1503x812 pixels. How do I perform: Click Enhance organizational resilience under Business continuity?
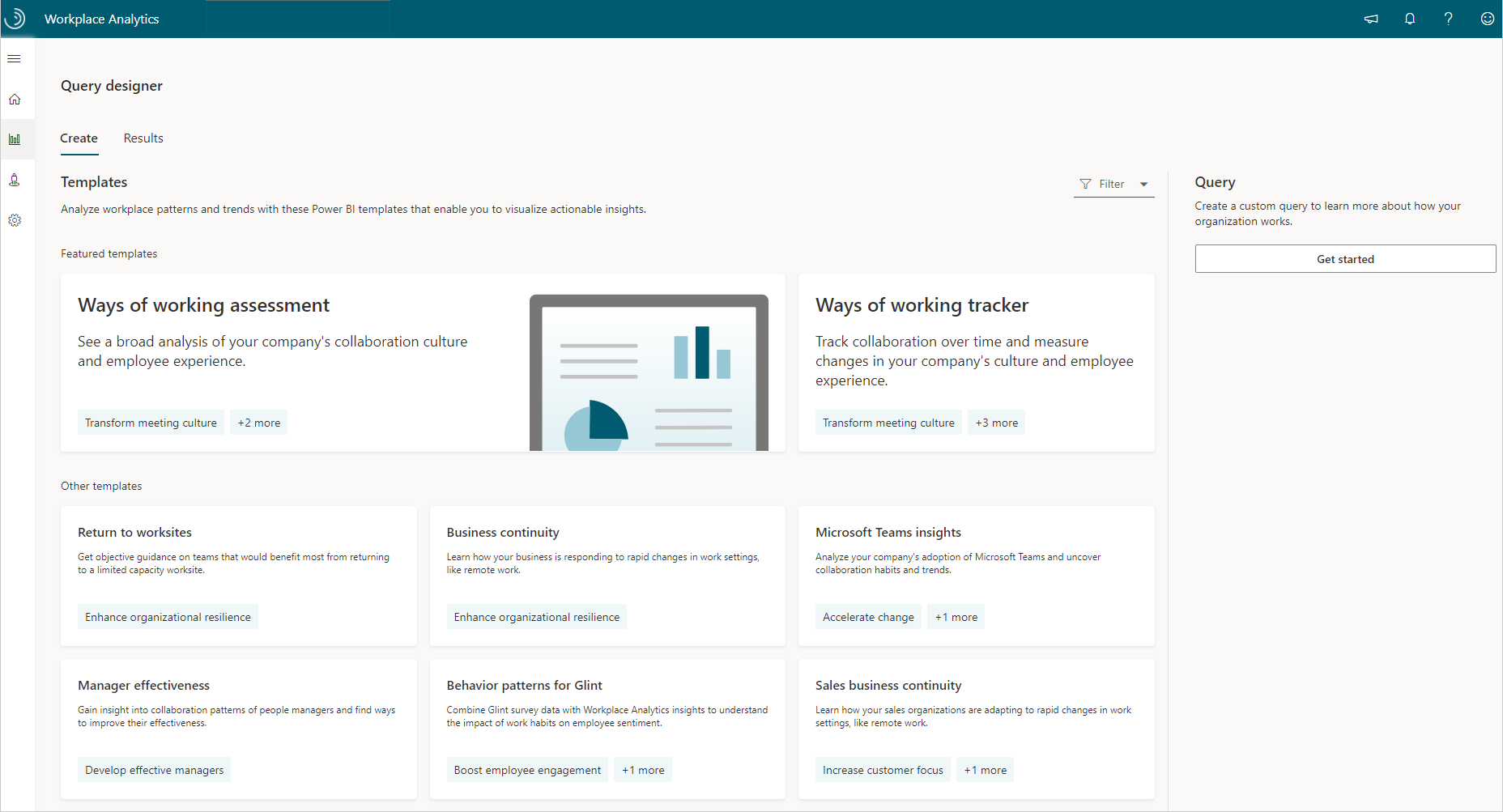click(537, 617)
